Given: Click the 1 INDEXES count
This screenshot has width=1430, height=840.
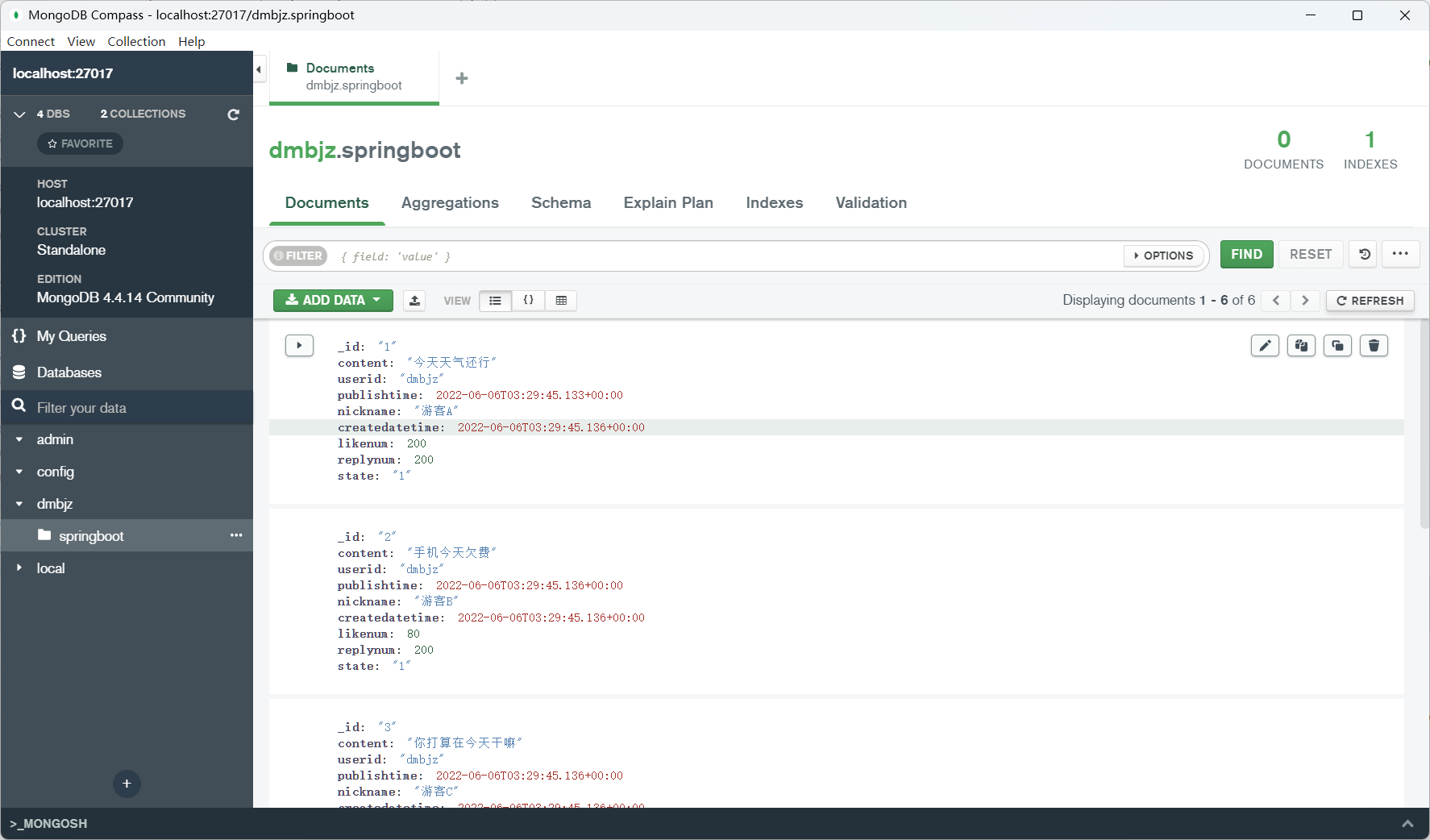Looking at the screenshot, I should (x=1370, y=149).
